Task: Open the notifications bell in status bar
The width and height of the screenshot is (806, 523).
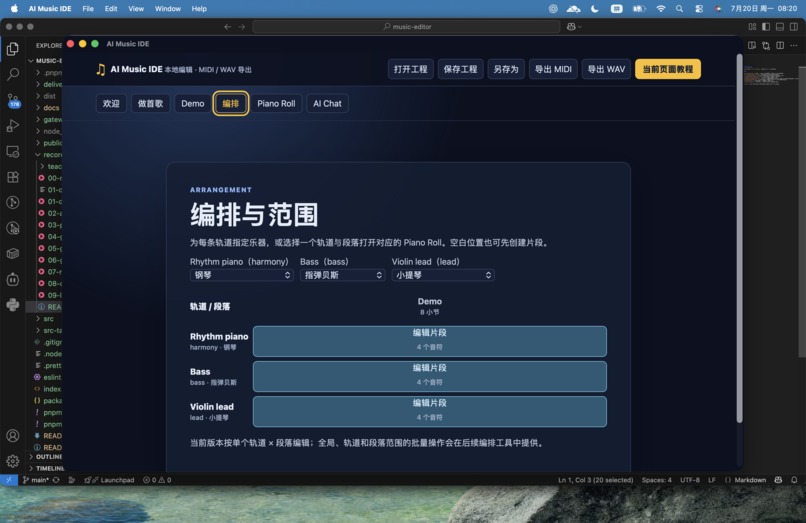Action: (794, 480)
